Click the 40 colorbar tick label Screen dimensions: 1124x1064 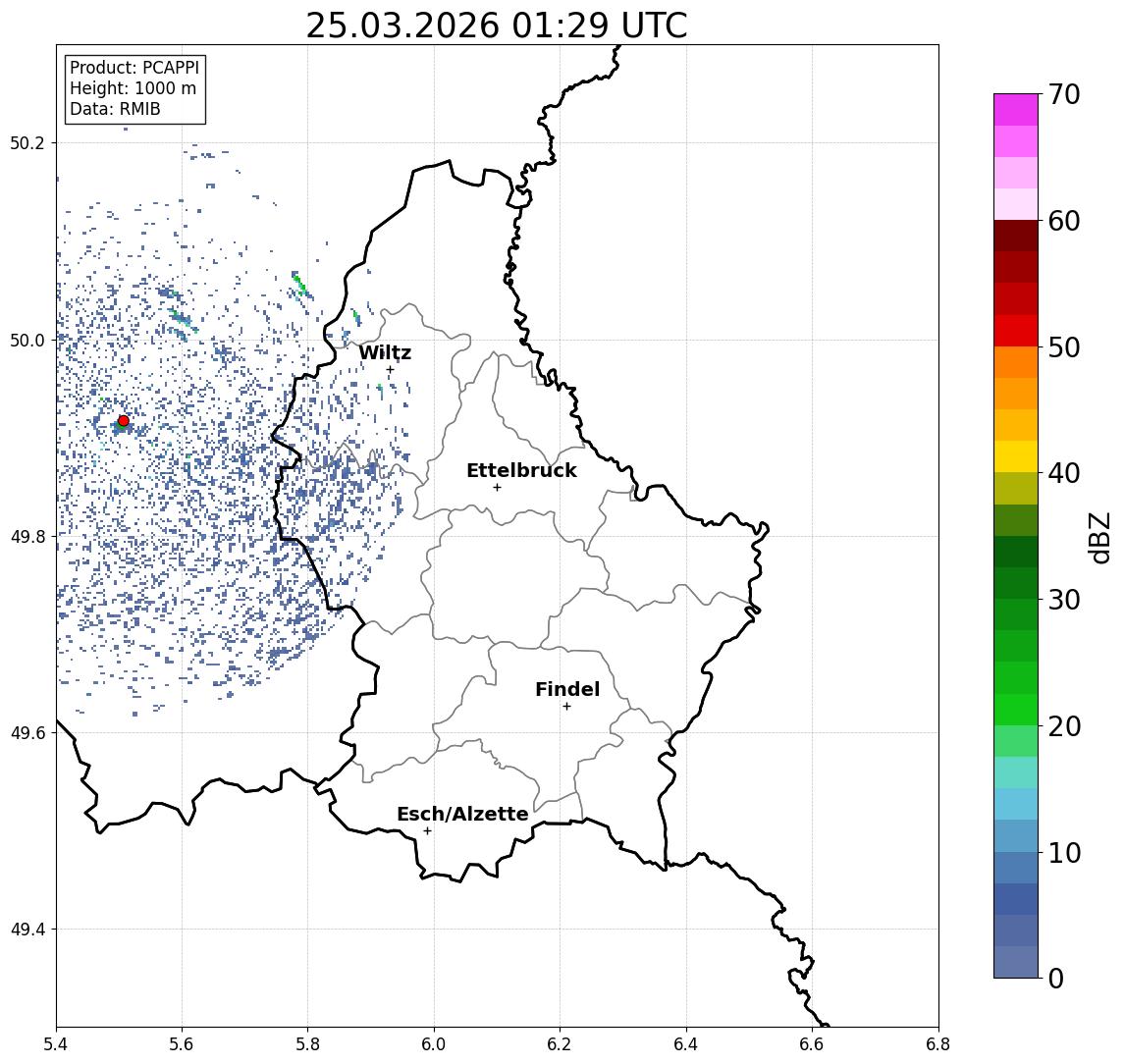[x=1063, y=473]
